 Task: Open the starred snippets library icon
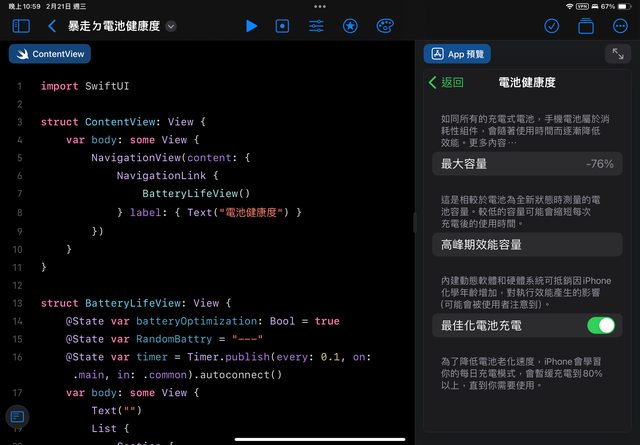point(349,26)
